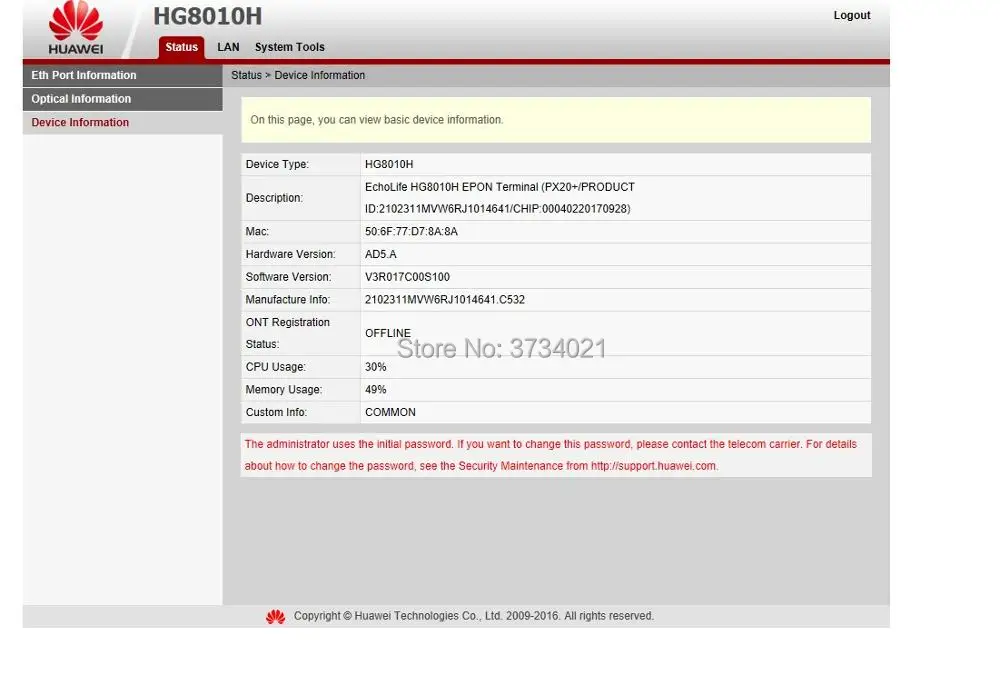
Task: Click the Status > Device Information breadcrumb
Action: coord(298,75)
